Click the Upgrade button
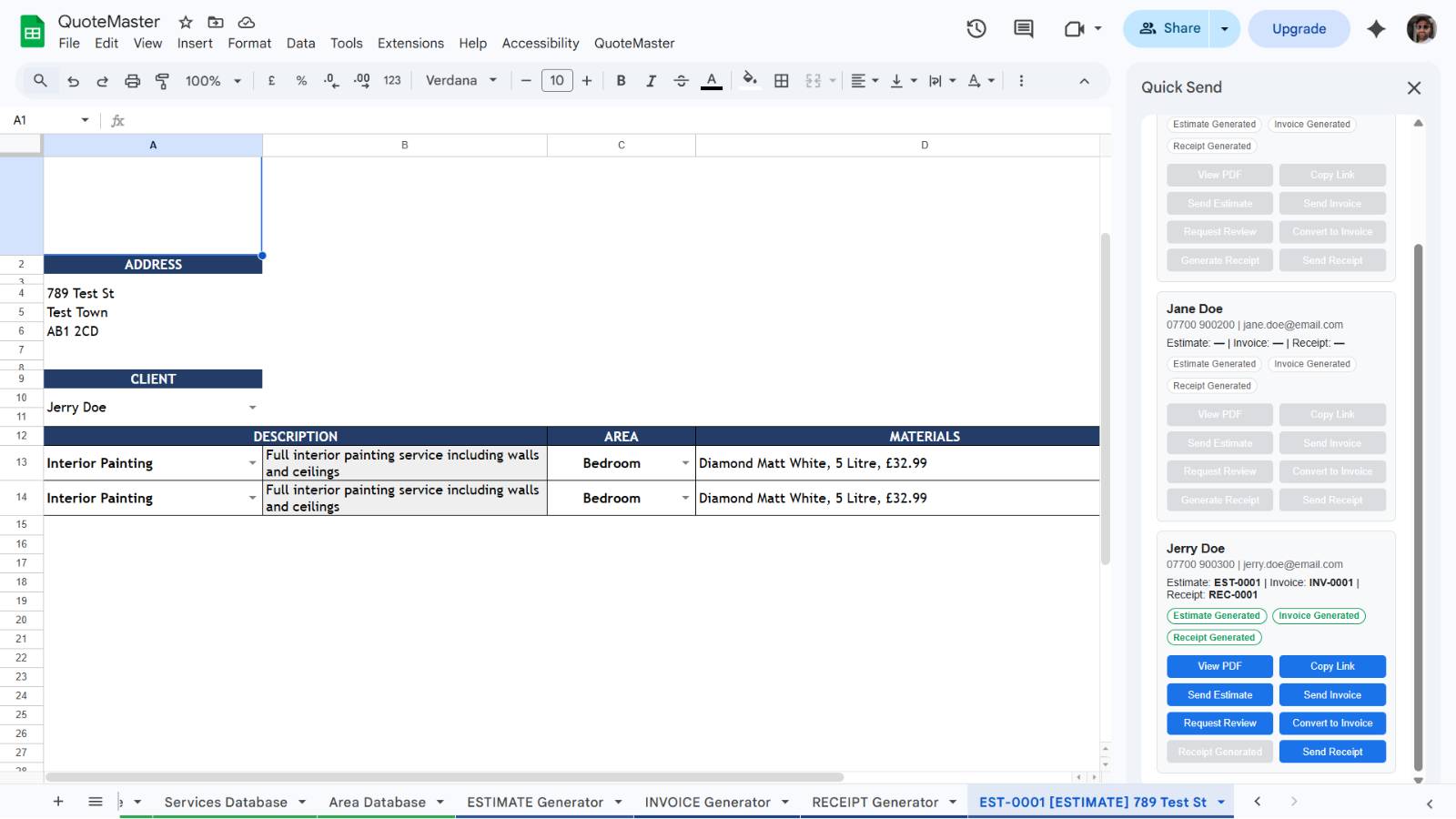 click(1299, 29)
